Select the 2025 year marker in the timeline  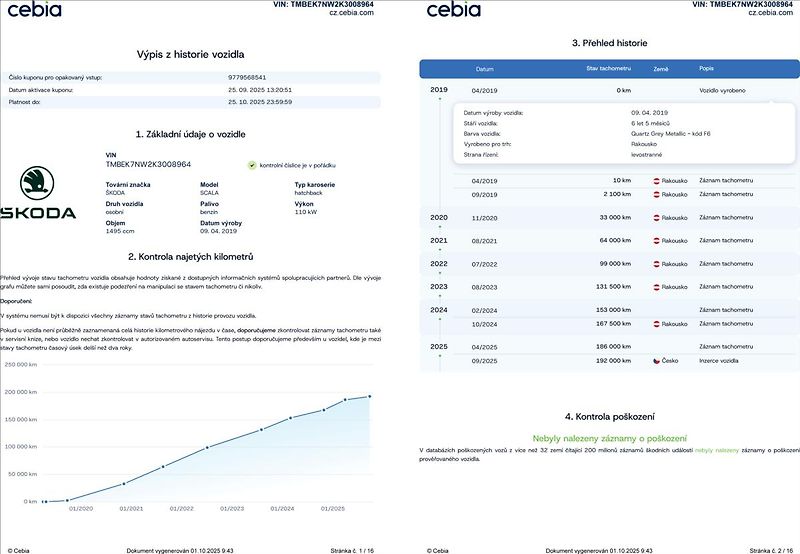pos(439,347)
